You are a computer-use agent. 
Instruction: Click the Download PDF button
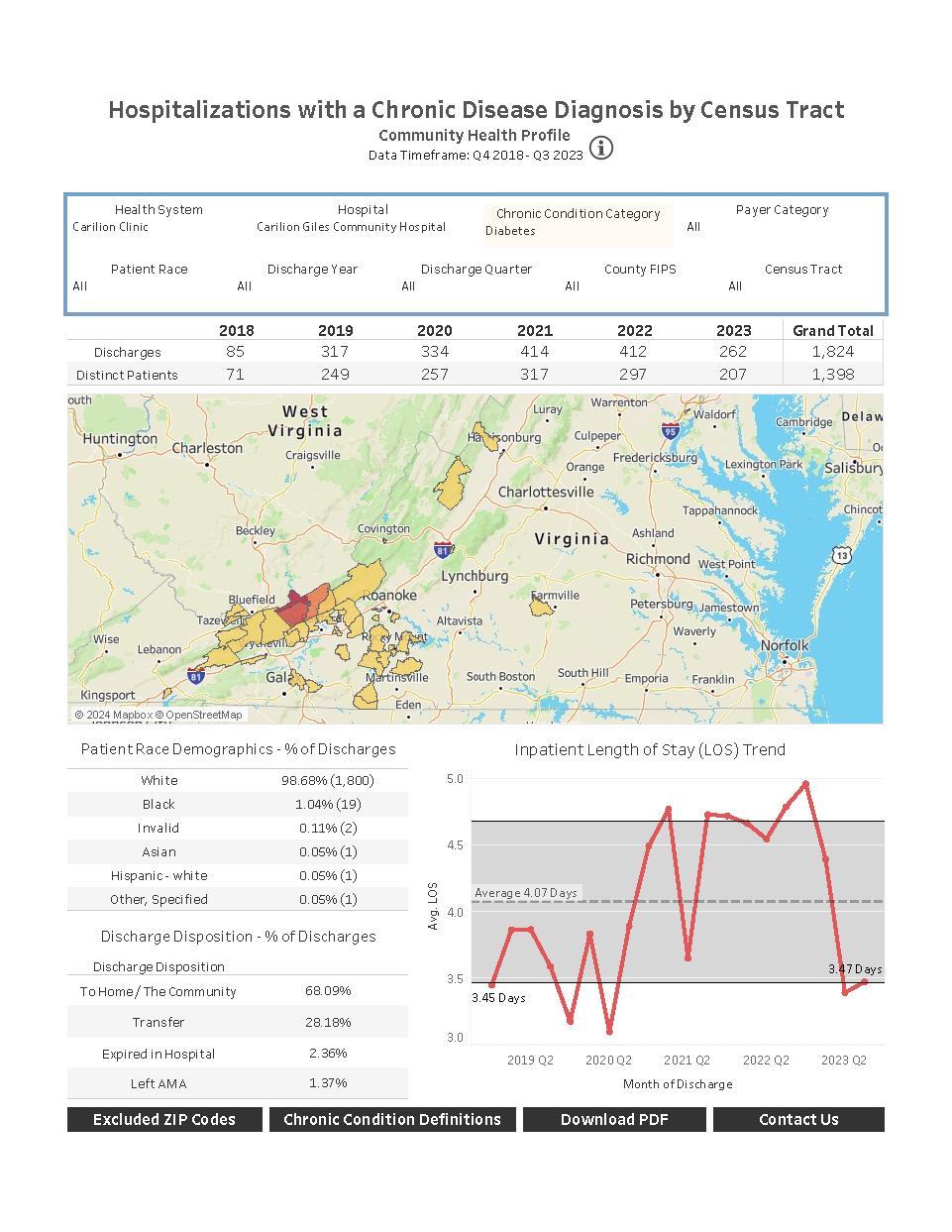click(x=614, y=1119)
